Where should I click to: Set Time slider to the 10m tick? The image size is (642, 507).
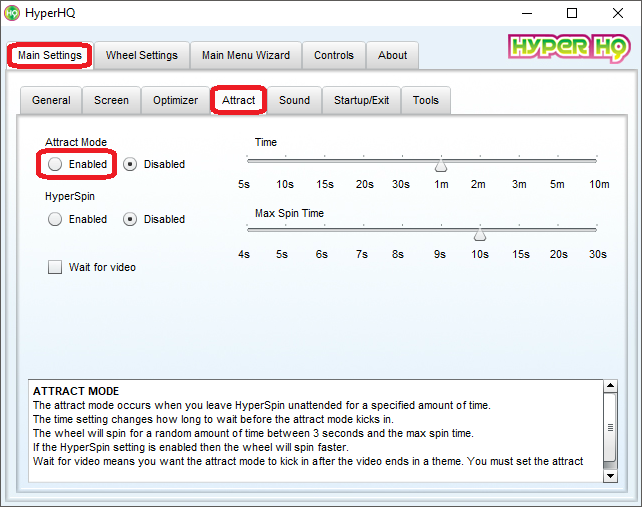[x=597, y=161]
